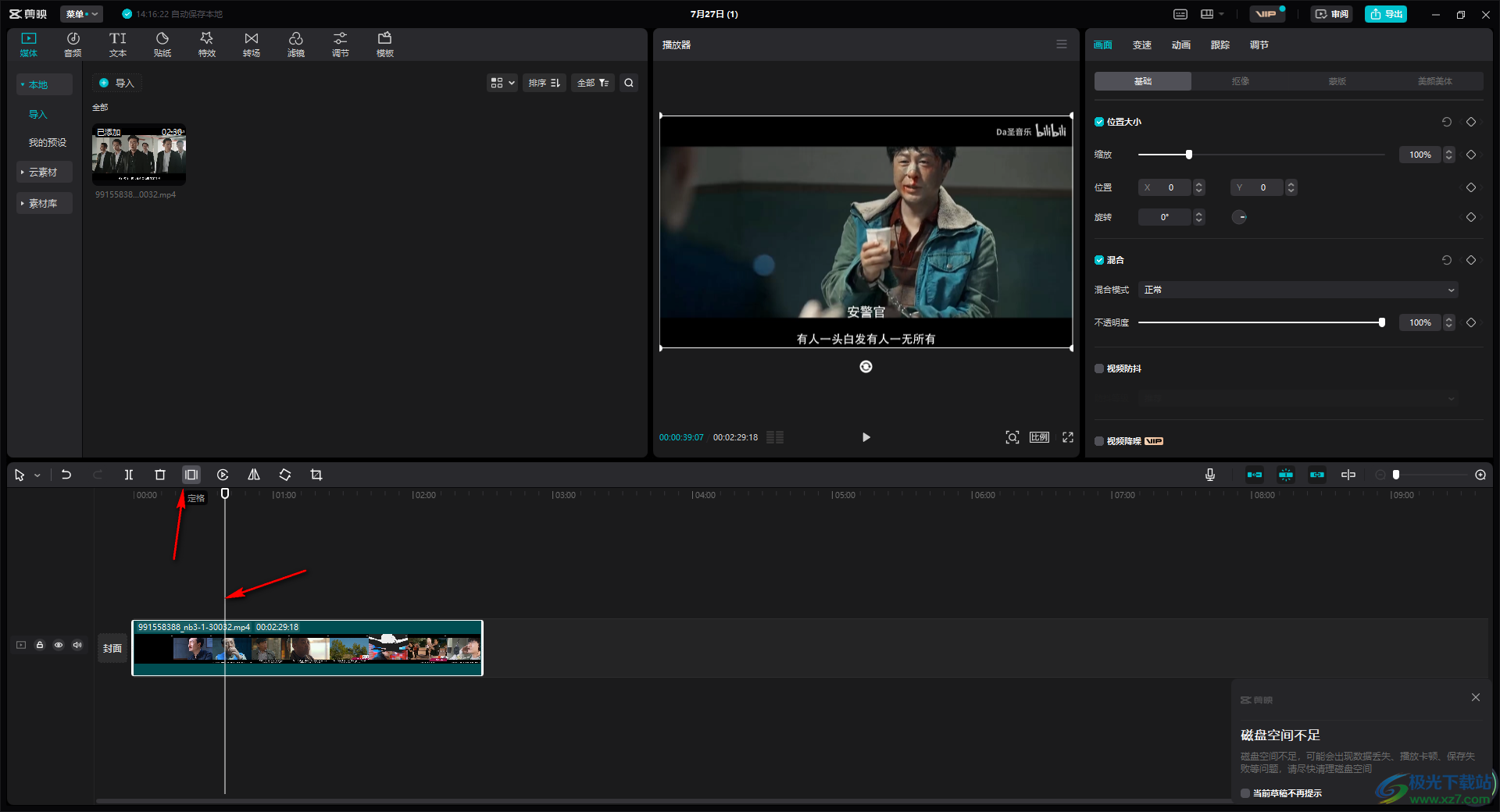This screenshot has width=1500, height=812.
Task: Mute the video track audio
Action: click(77, 645)
